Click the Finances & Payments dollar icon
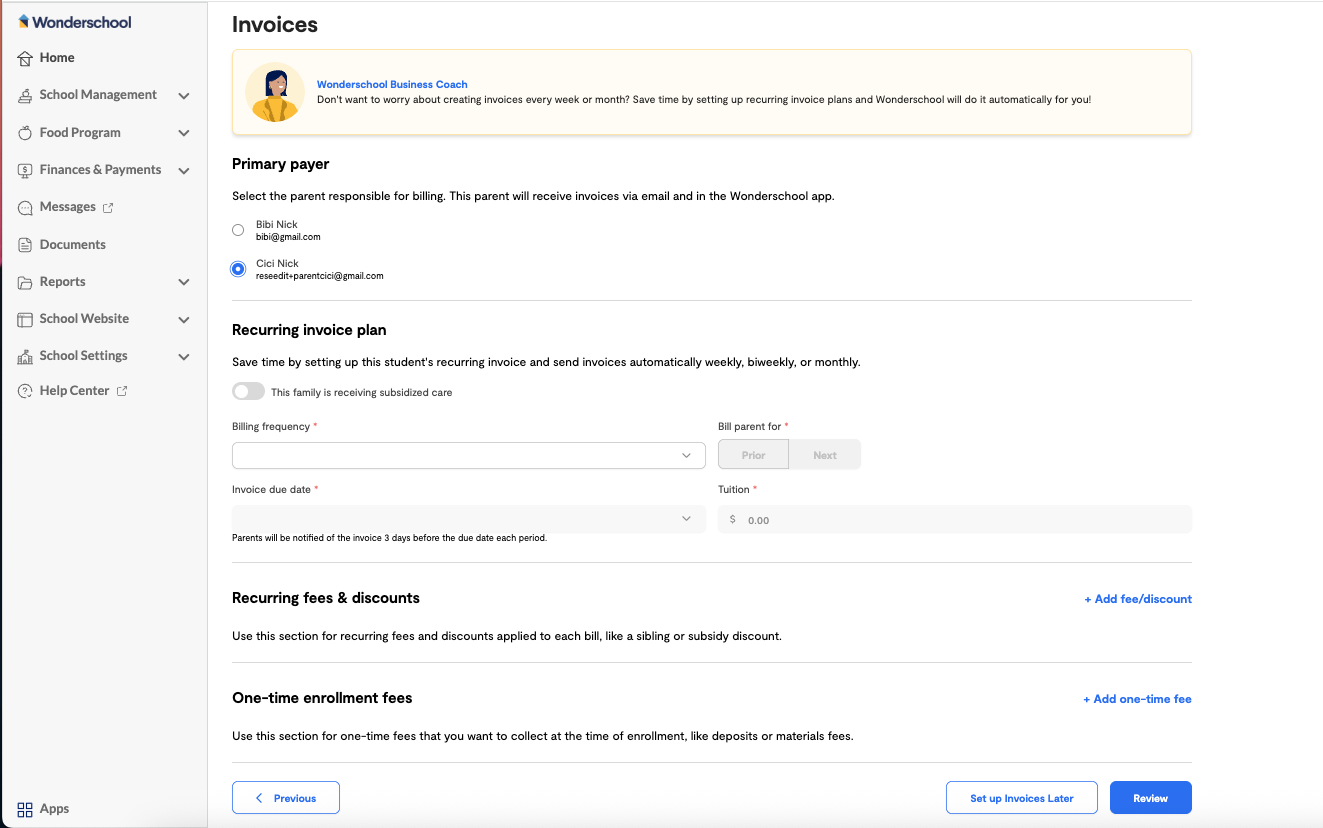This screenshot has width=1323, height=828. [25, 170]
